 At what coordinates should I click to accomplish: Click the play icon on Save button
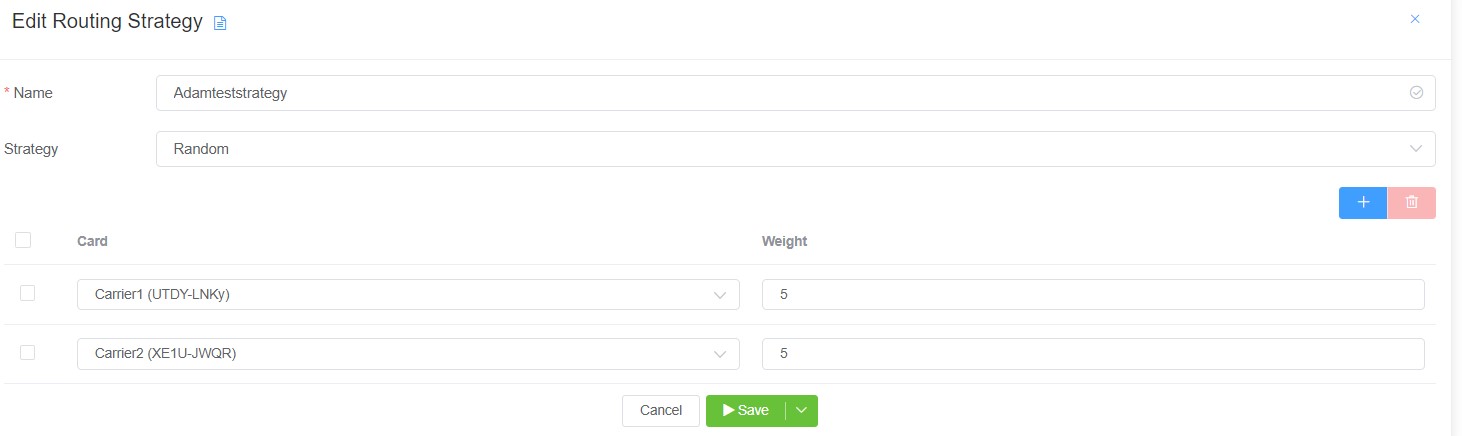pyautogui.click(x=729, y=410)
